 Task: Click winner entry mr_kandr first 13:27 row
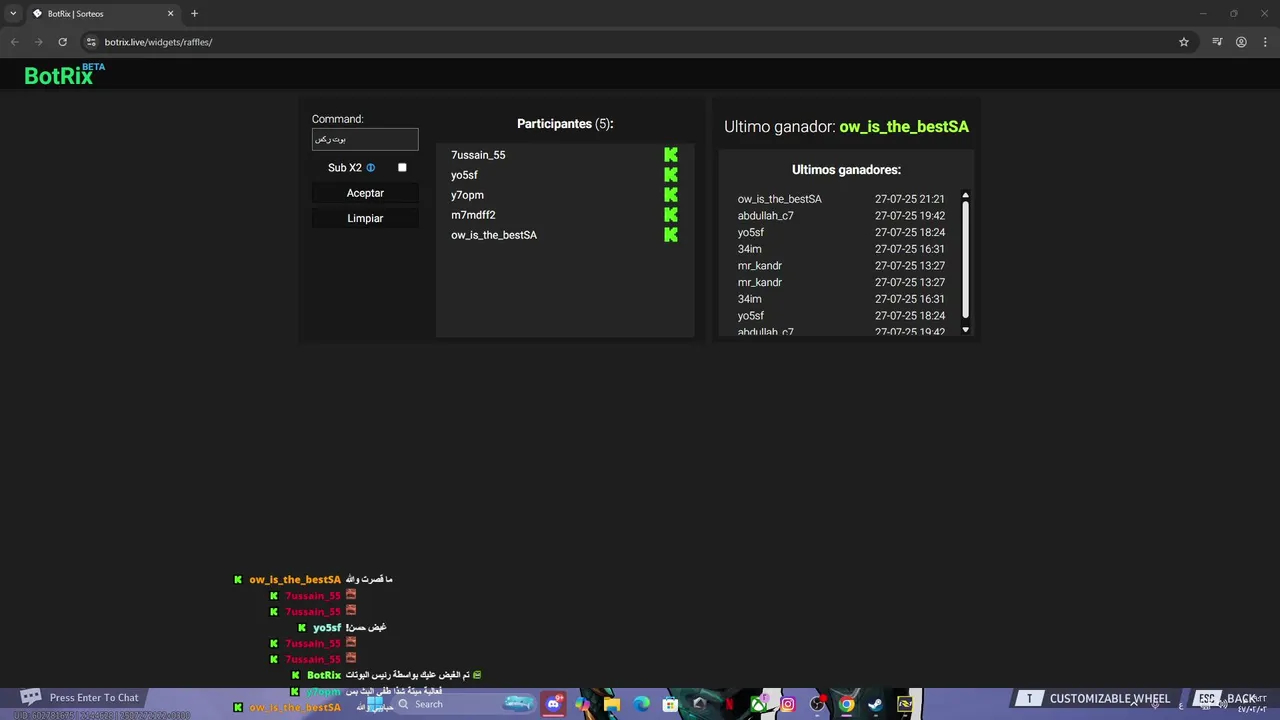841,266
